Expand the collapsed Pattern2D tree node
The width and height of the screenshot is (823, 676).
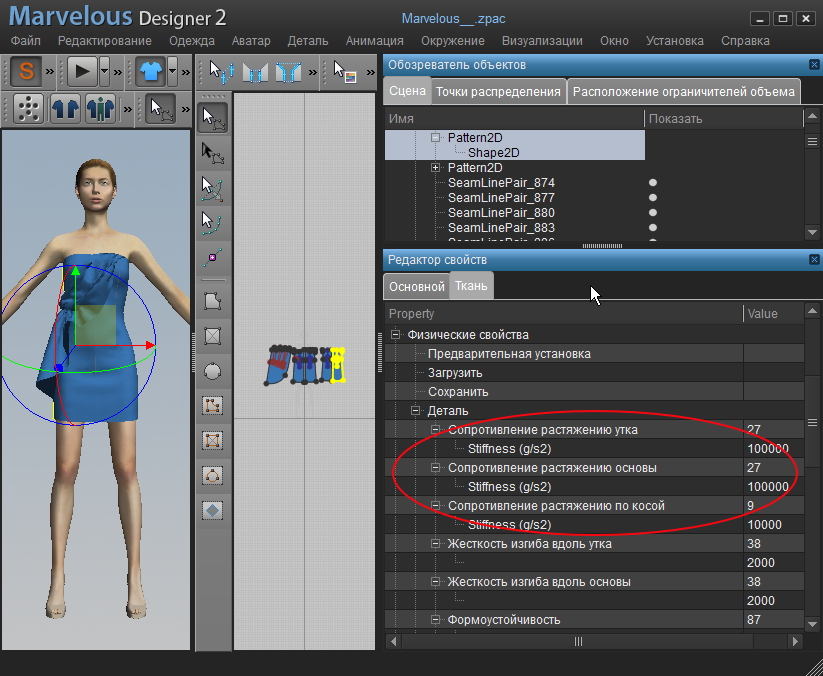pos(436,168)
